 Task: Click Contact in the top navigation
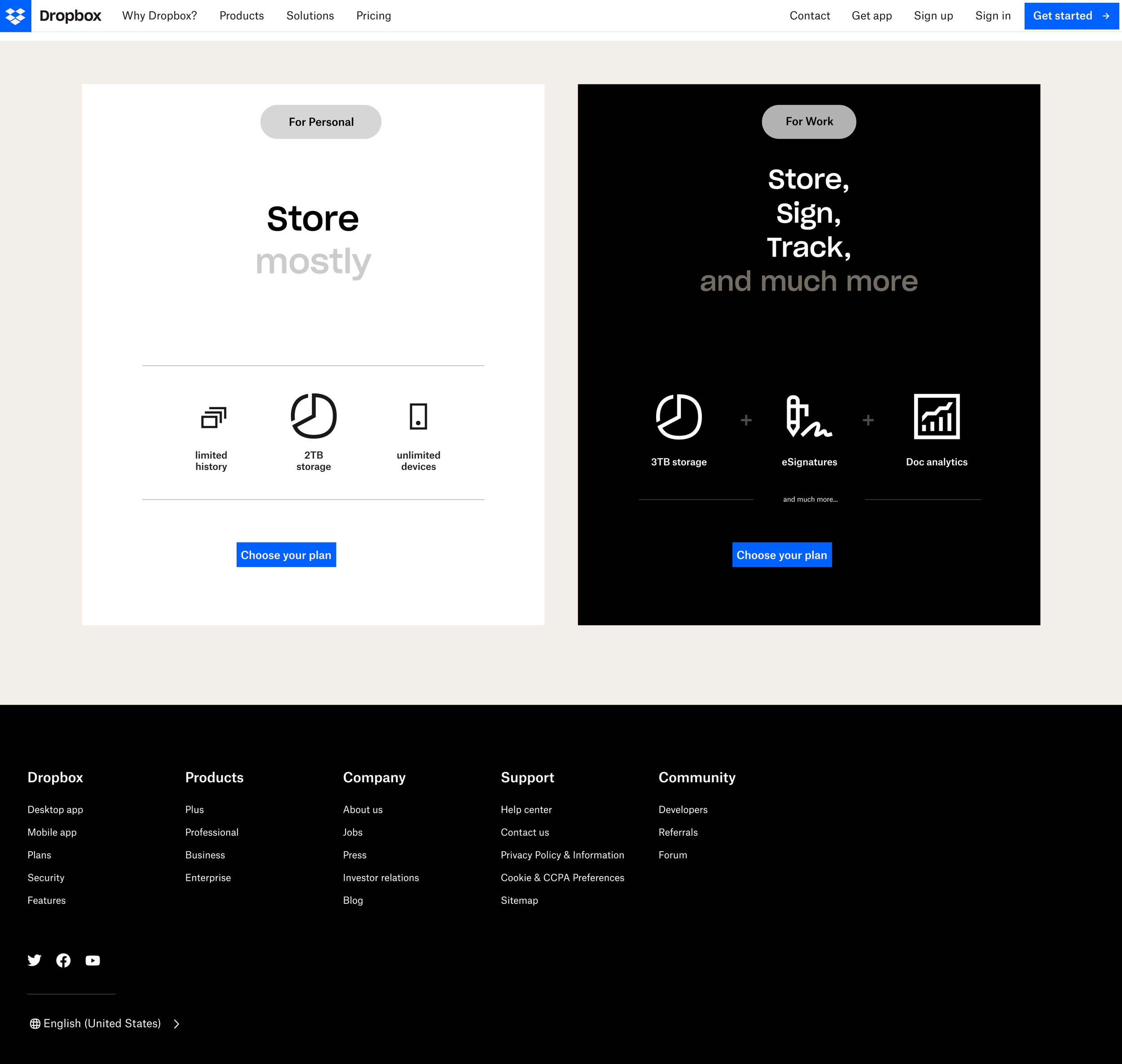810,16
